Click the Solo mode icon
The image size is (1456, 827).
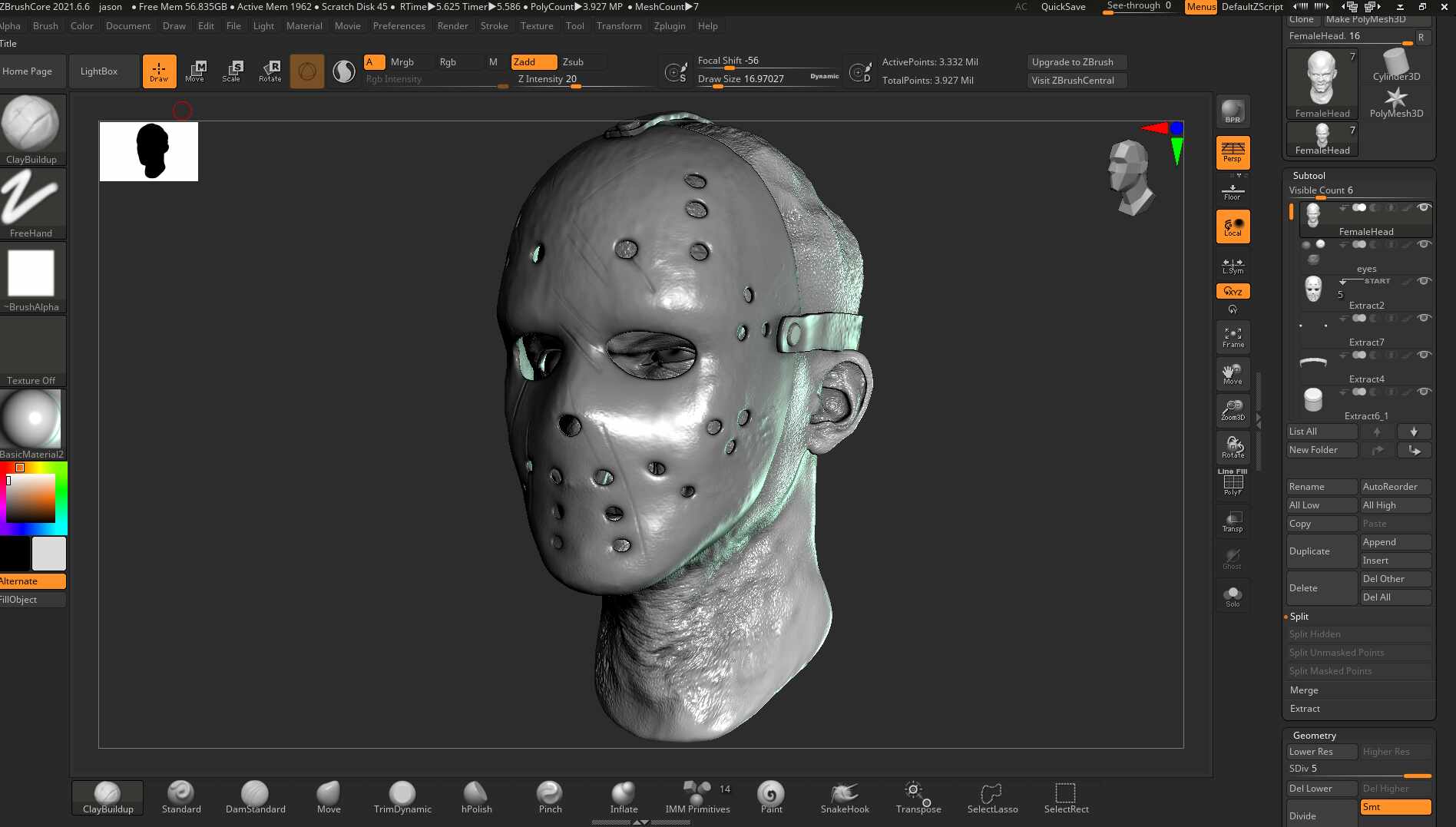click(1233, 596)
